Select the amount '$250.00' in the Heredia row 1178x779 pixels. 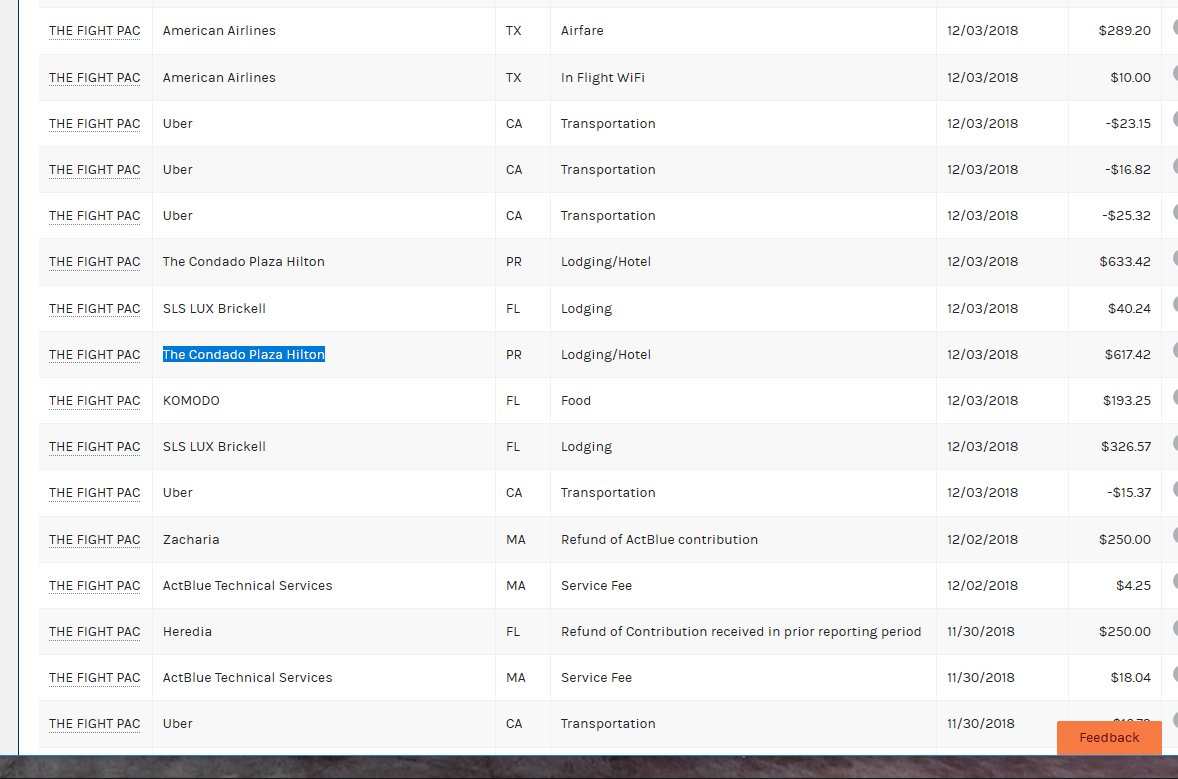click(x=1124, y=632)
